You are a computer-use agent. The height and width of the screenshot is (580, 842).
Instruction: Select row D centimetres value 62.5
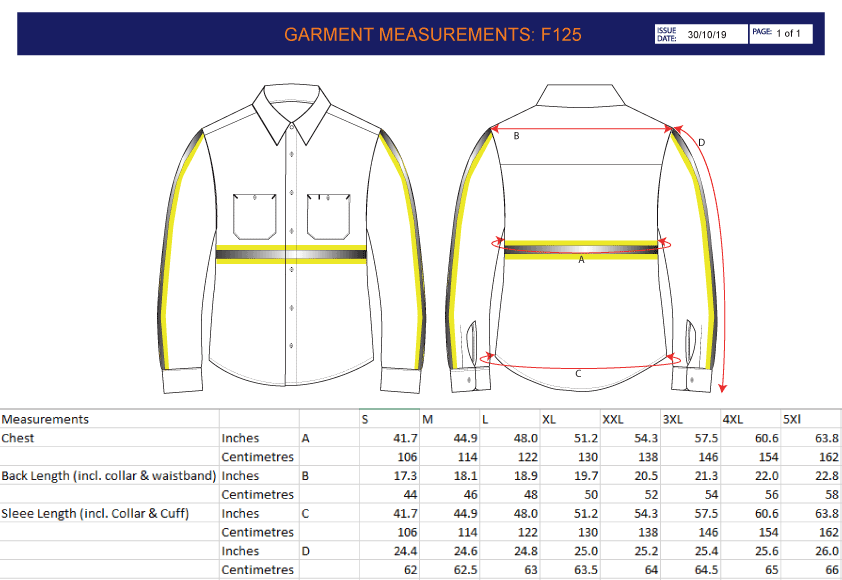(465, 569)
